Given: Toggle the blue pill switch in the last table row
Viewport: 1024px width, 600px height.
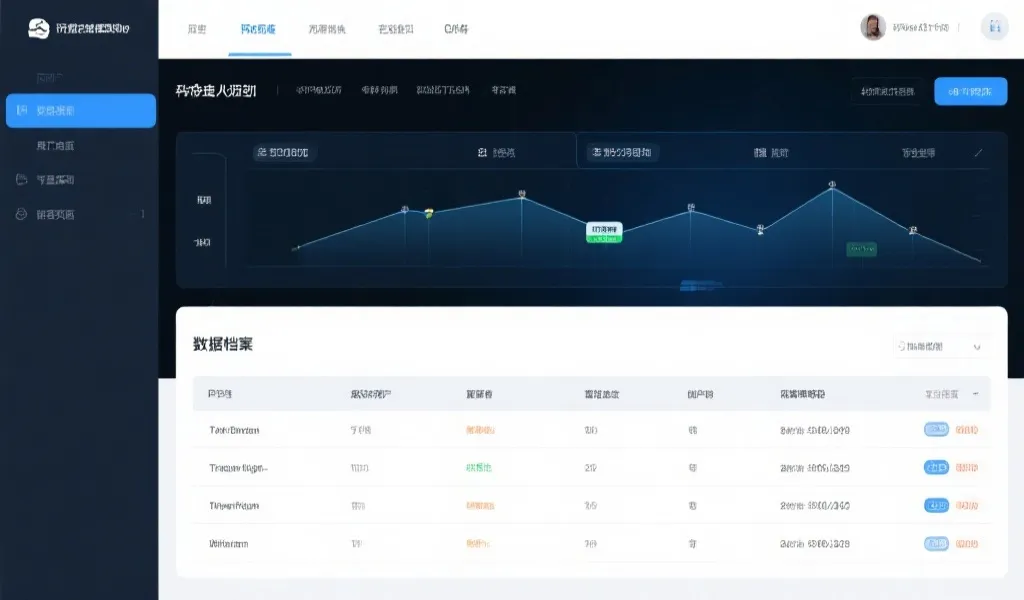Looking at the screenshot, I should [936, 544].
